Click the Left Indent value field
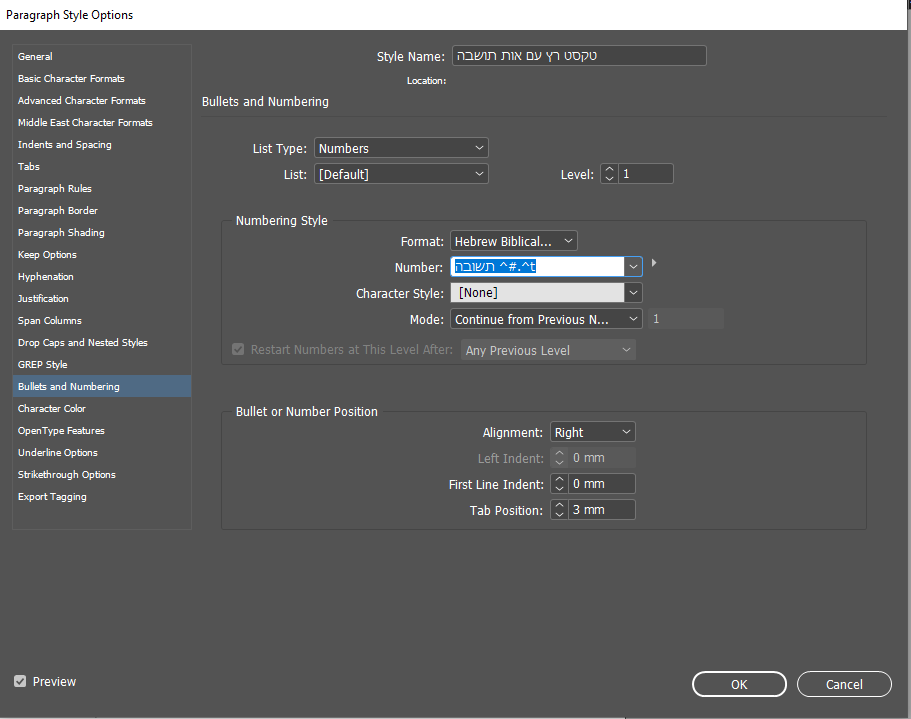This screenshot has width=911, height=719. tap(601, 458)
